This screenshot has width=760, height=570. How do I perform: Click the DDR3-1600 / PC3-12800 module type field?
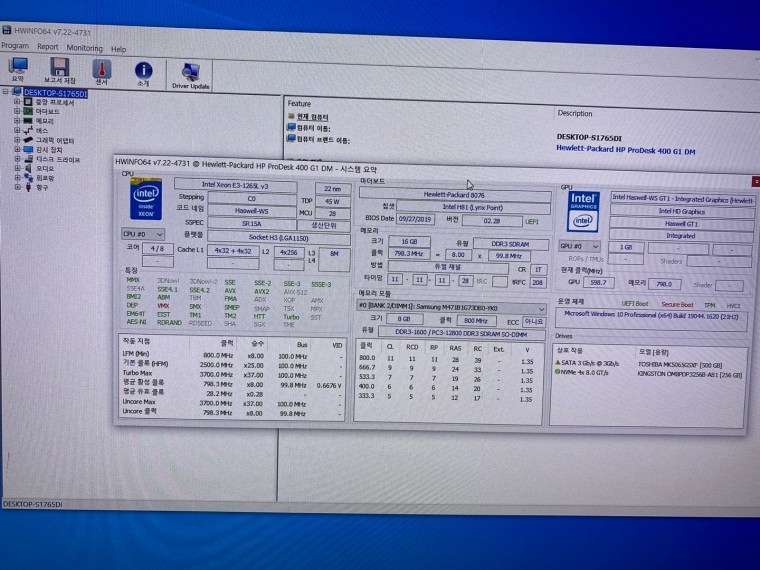pyautogui.click(x=461, y=333)
